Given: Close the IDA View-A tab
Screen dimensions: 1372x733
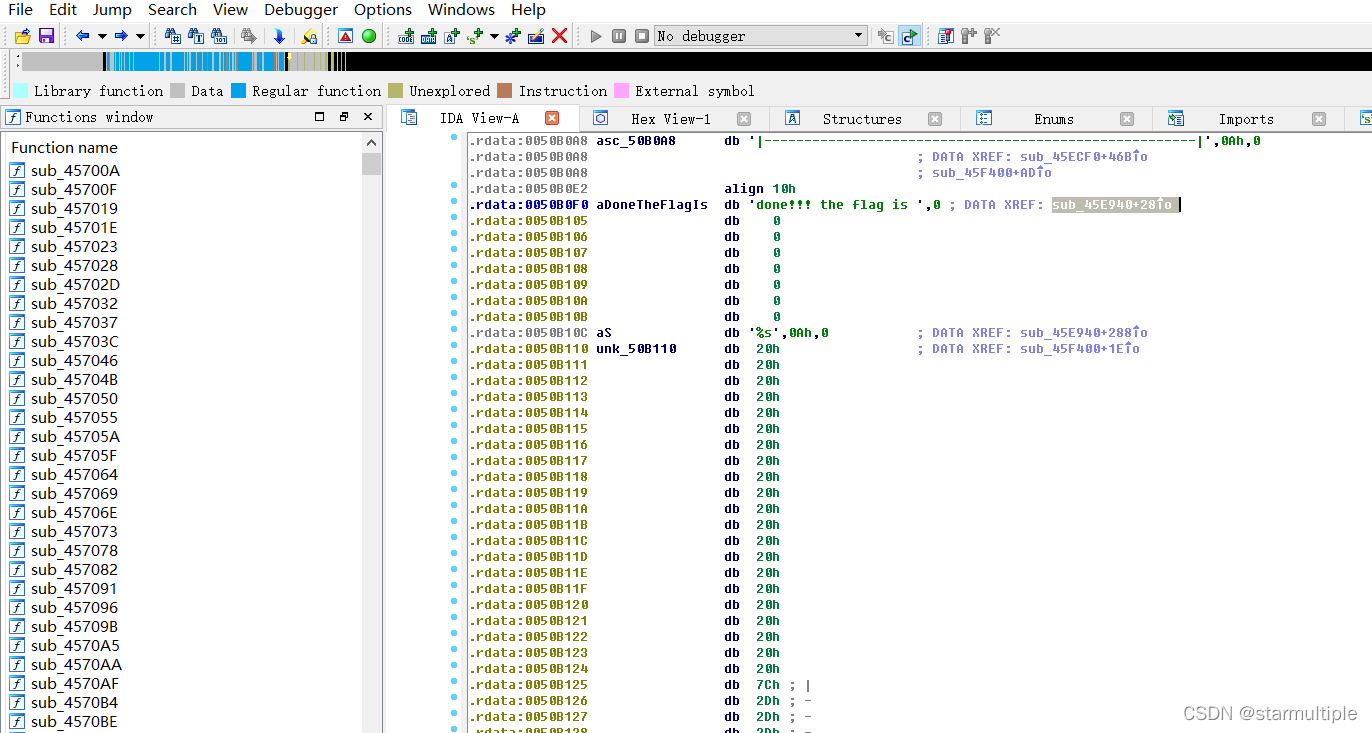Looking at the screenshot, I should (552, 118).
